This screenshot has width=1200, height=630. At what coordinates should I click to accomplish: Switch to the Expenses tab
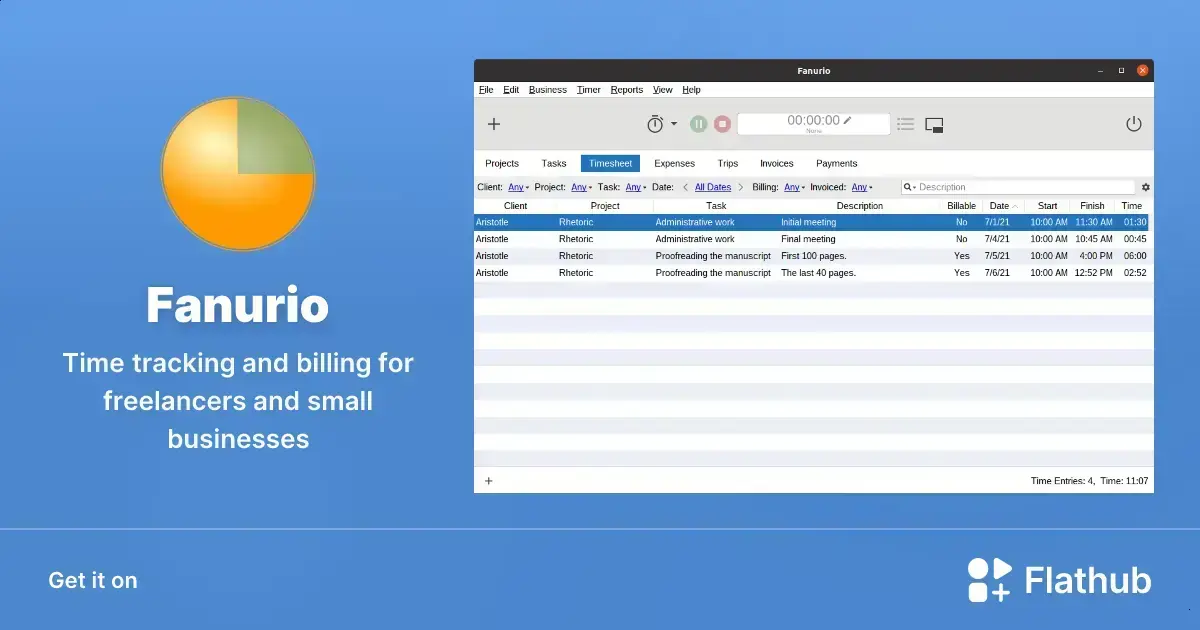pos(675,163)
